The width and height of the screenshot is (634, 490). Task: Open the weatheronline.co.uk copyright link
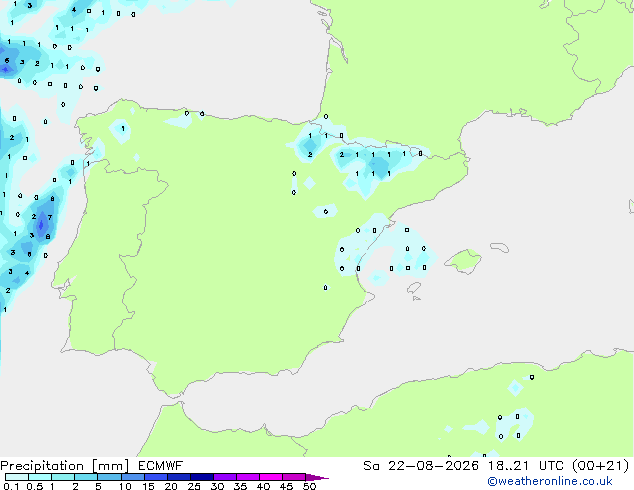click(549, 481)
